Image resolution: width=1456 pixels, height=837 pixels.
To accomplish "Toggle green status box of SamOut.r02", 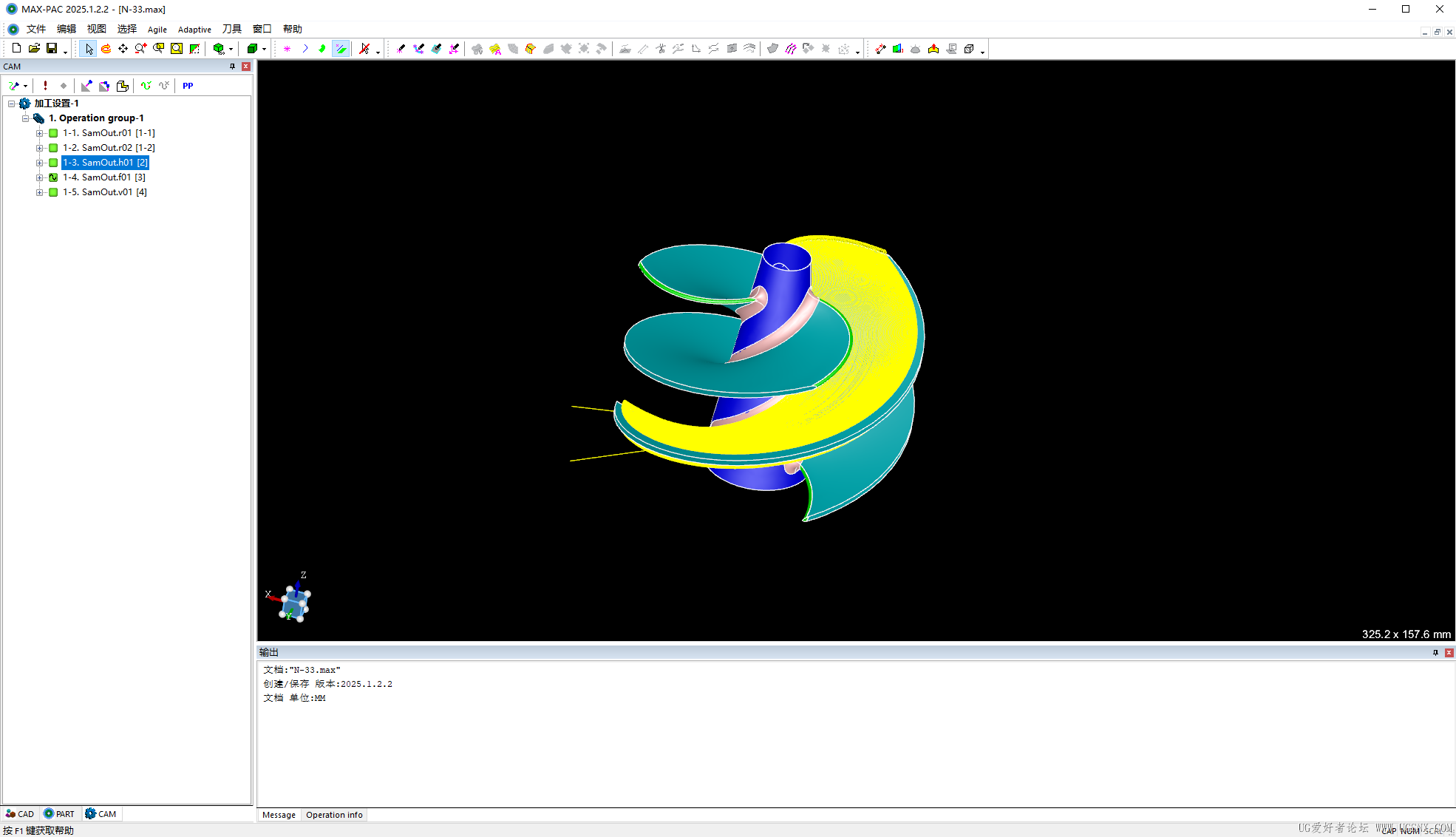I will 53,148.
